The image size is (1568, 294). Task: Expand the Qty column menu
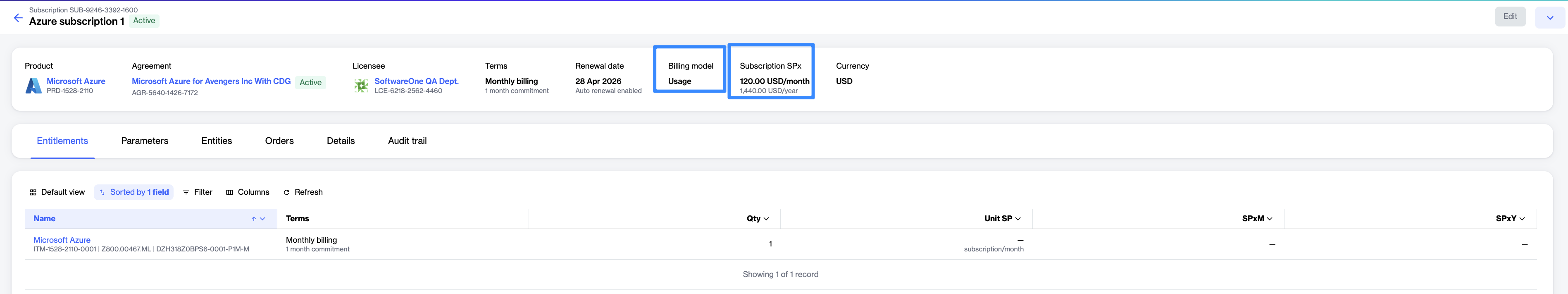766,219
